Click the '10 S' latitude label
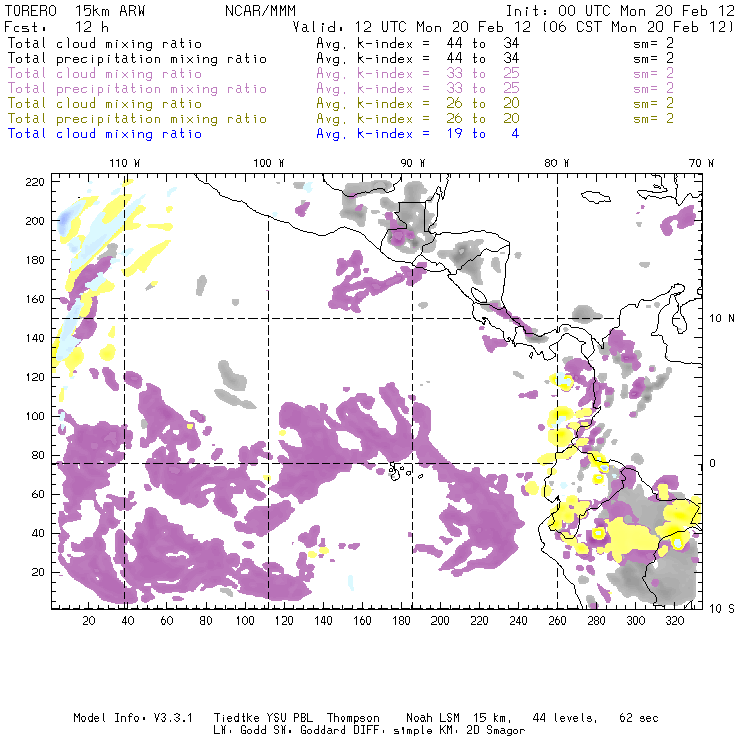This screenshot has height=740, width=740. [x=722, y=609]
